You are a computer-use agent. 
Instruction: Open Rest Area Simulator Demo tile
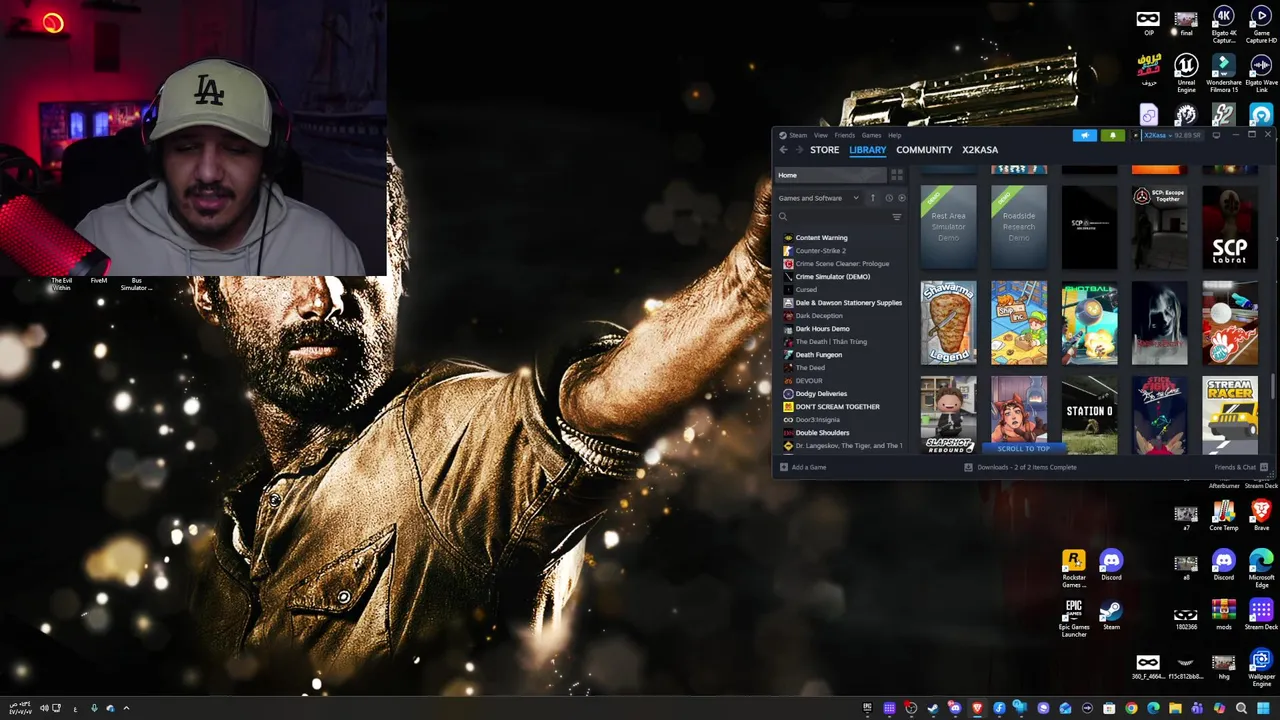949,227
